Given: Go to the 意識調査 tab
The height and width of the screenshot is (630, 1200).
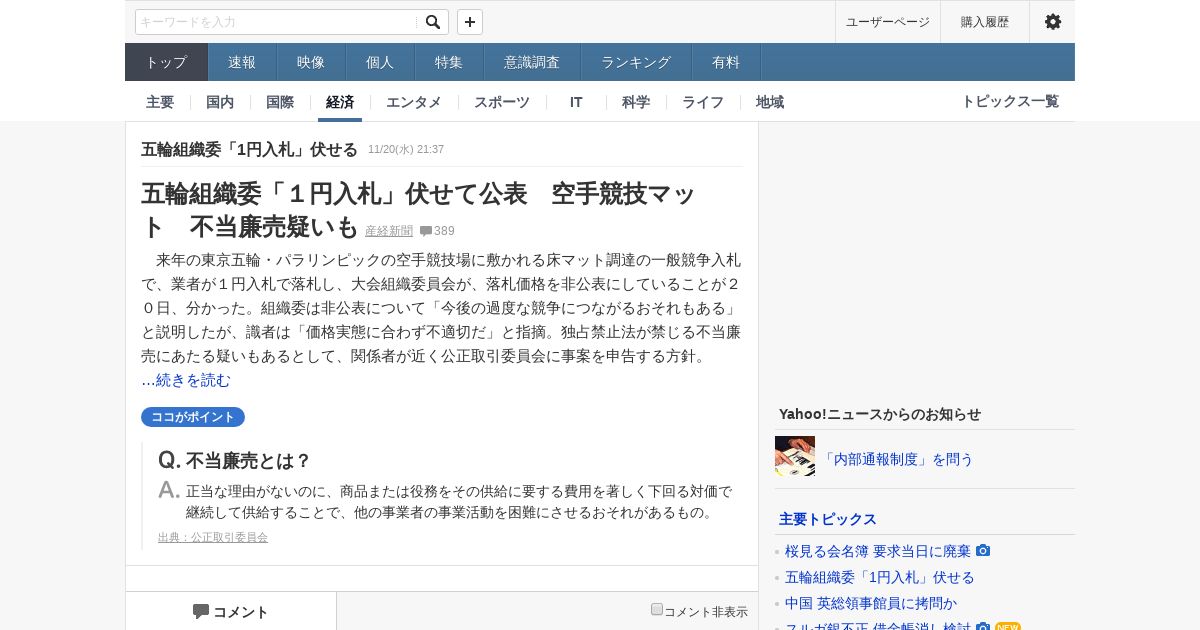Looking at the screenshot, I should 532,62.
